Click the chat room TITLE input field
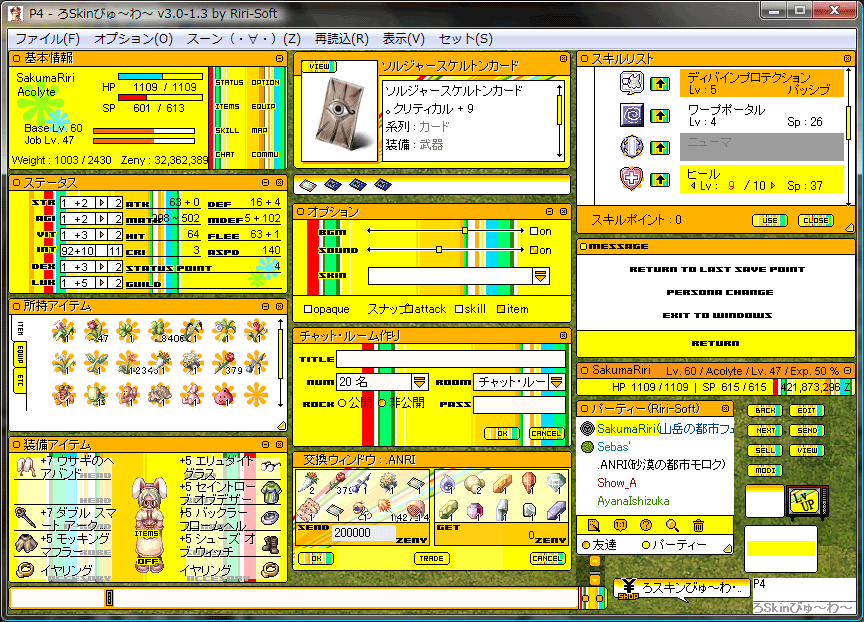Screen dimensions: 864x622 pos(451,359)
